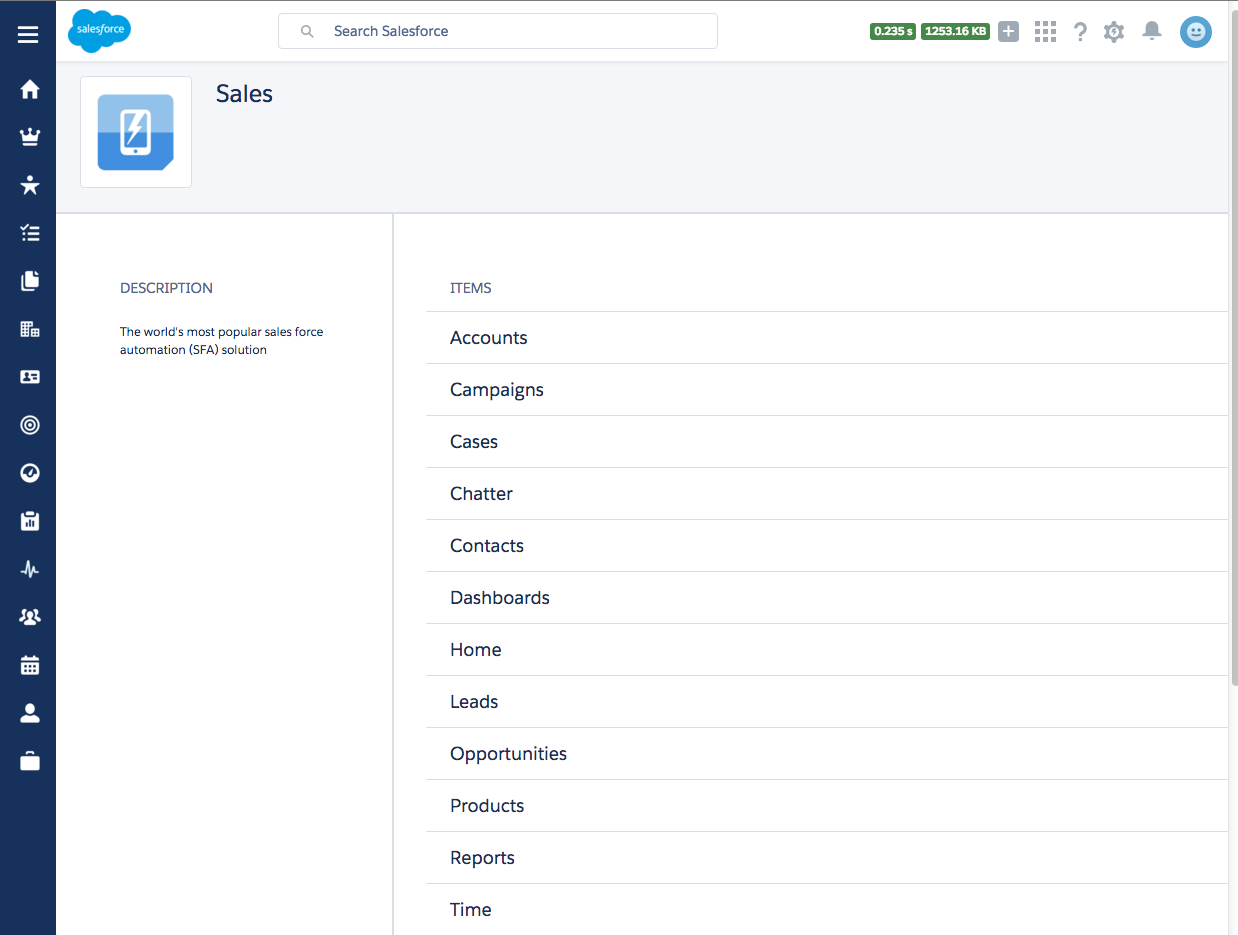Open the Help question mark icon
This screenshot has width=1238, height=935.
click(1080, 31)
